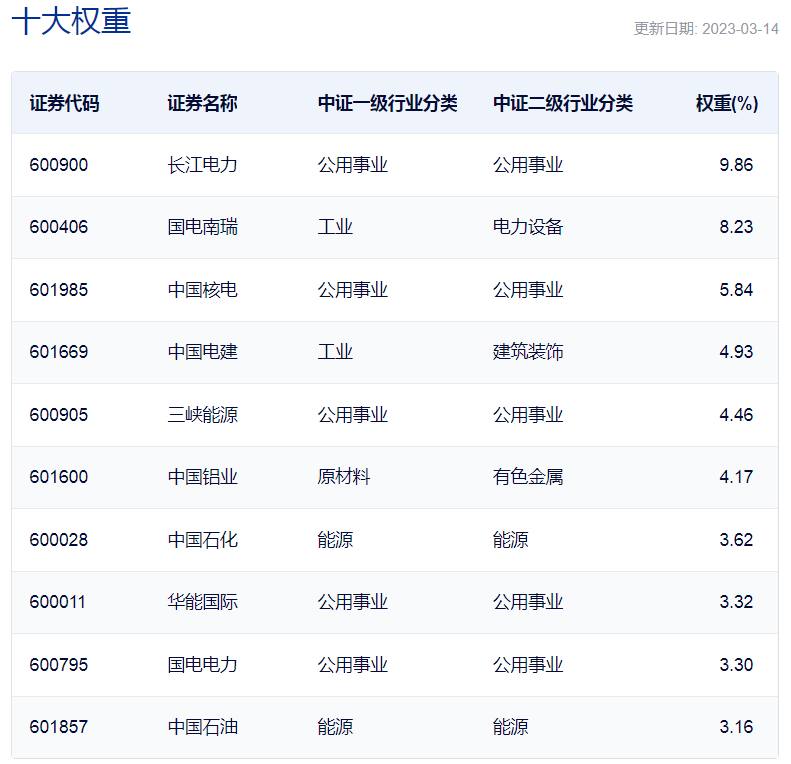Select the 国电南瑞 row name
791x764 pixels.
click(202, 227)
